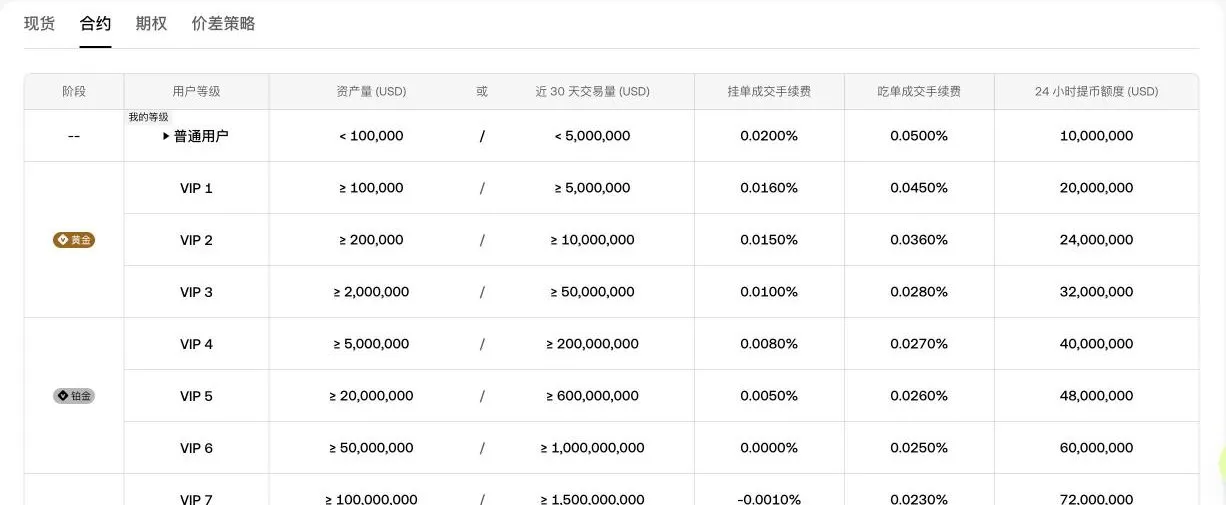Click the 挂单成交手续费 header
This screenshot has height=505, width=1226.
coord(769,91)
